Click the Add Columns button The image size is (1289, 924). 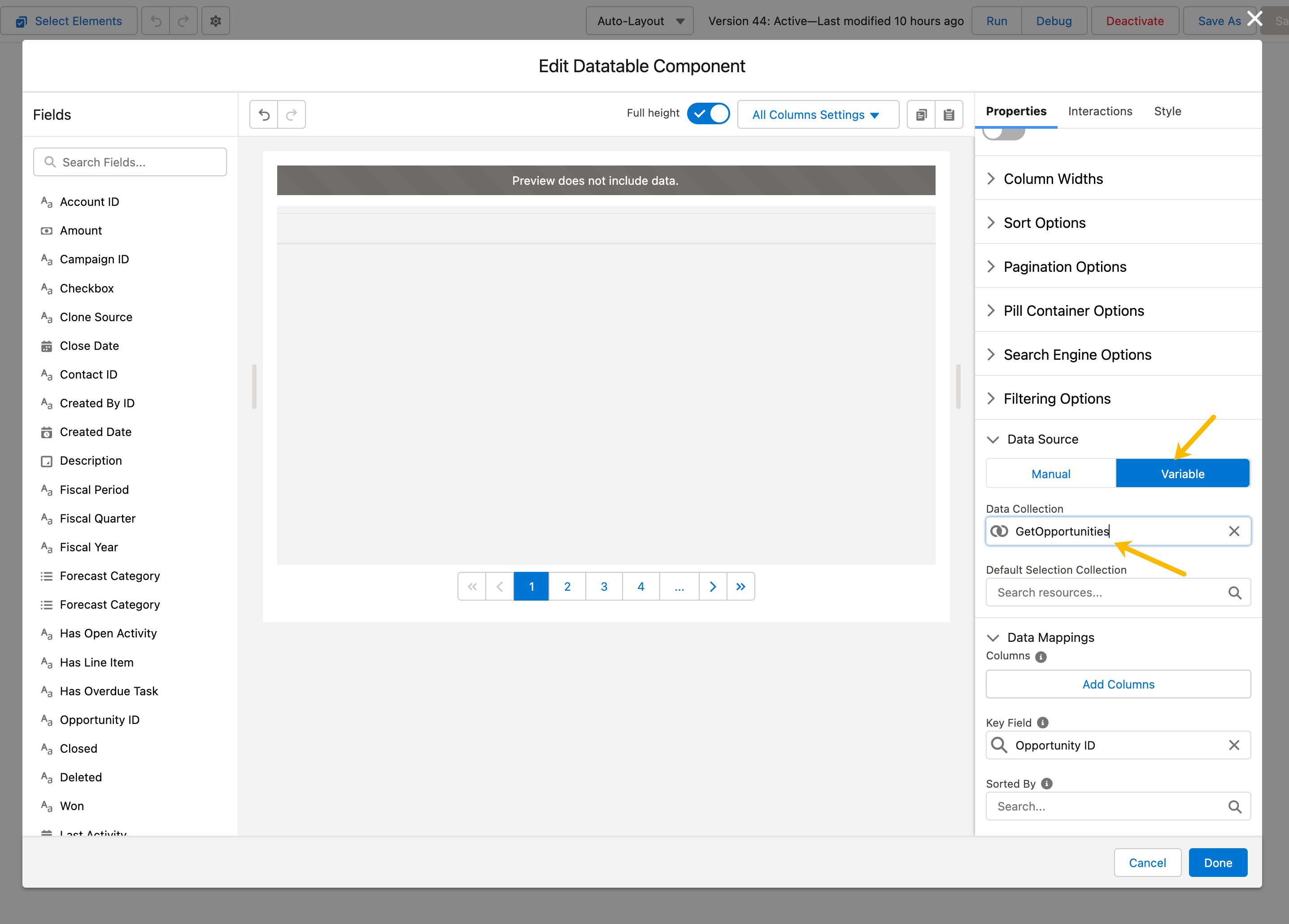[x=1118, y=684]
